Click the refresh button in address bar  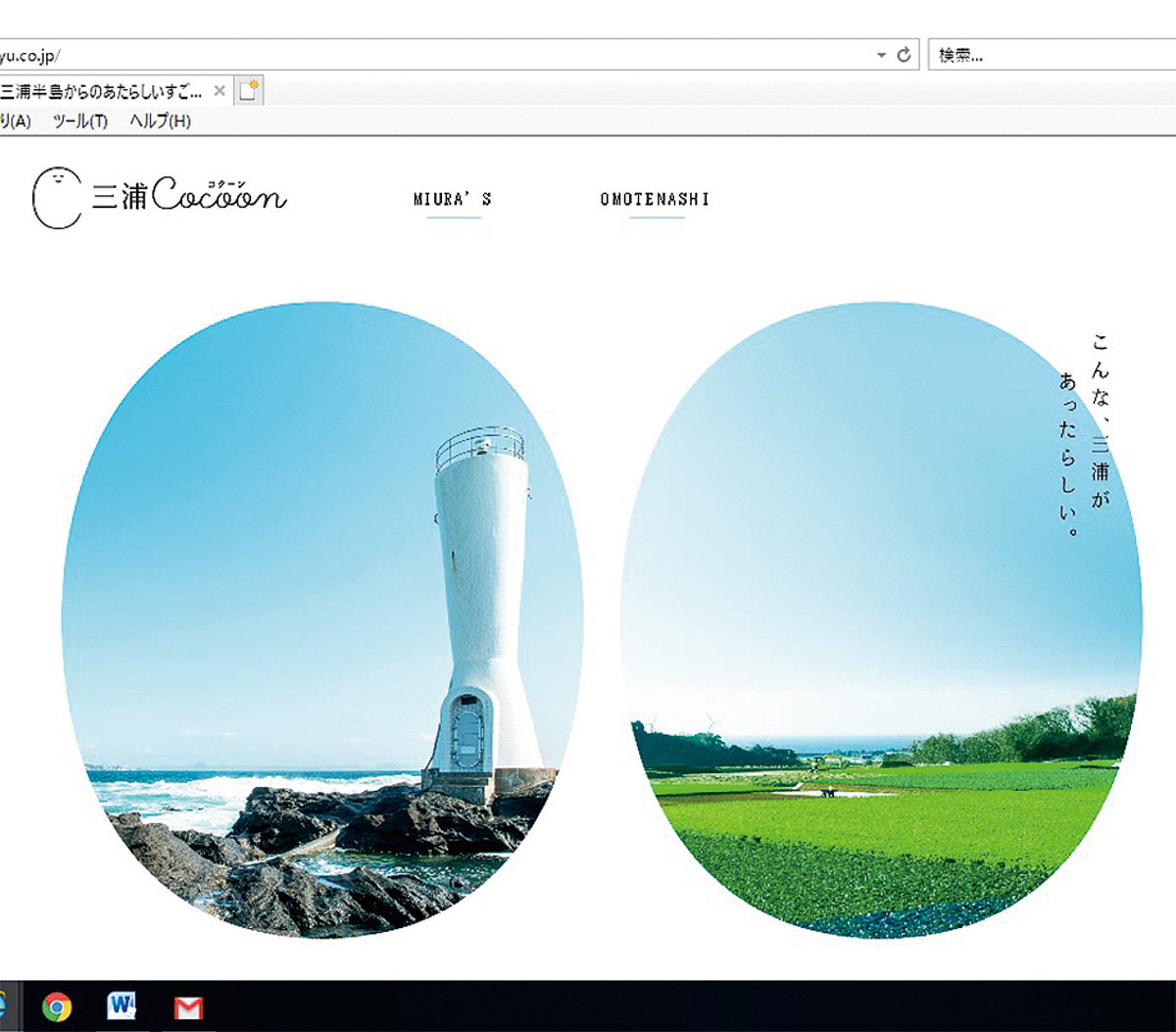pos(905,55)
